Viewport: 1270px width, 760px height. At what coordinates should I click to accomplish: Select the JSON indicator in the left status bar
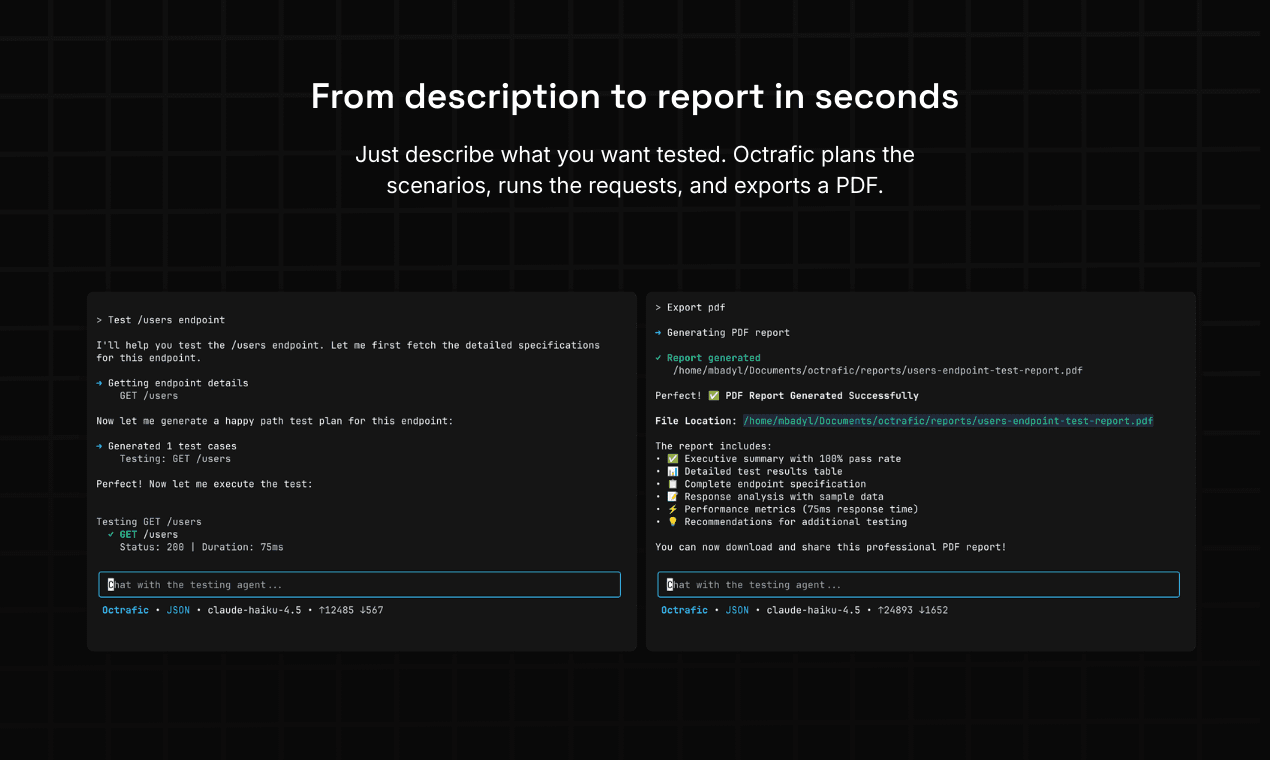(178, 609)
